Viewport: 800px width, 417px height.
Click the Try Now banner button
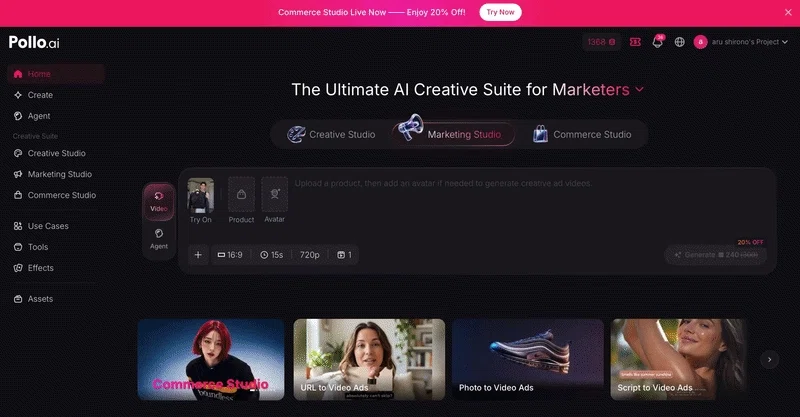tap(500, 12)
